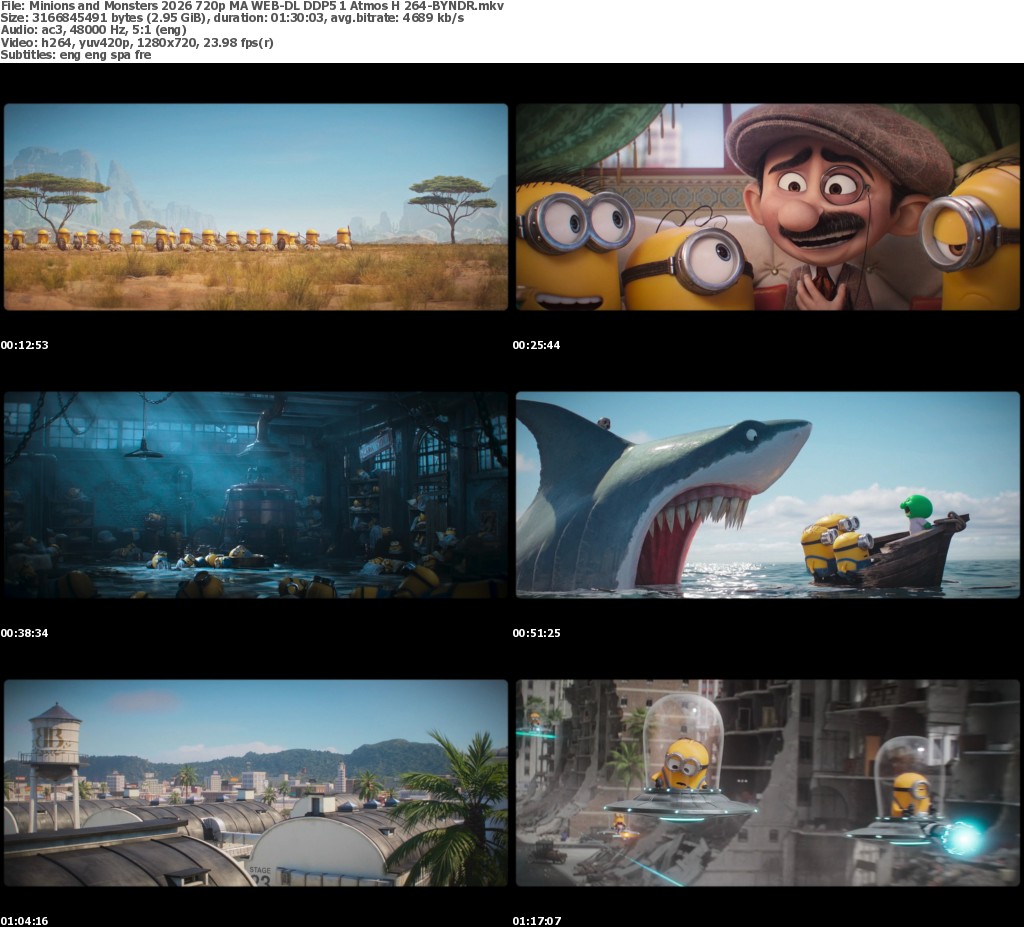Viewport: 1024px width, 927px height.
Task: Open the flying saucer minions thumbnail
Action: 768,783
